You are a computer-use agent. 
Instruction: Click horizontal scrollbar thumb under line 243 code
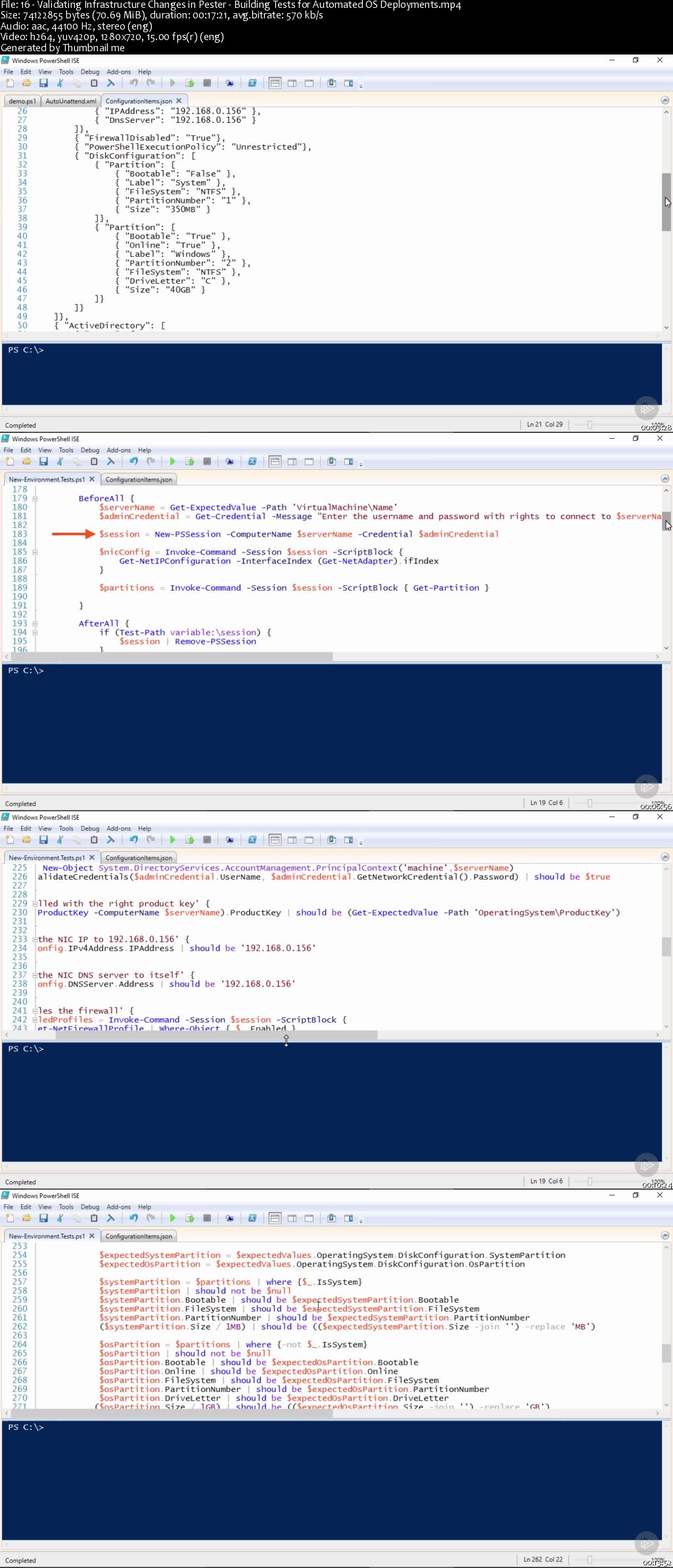point(216,1035)
